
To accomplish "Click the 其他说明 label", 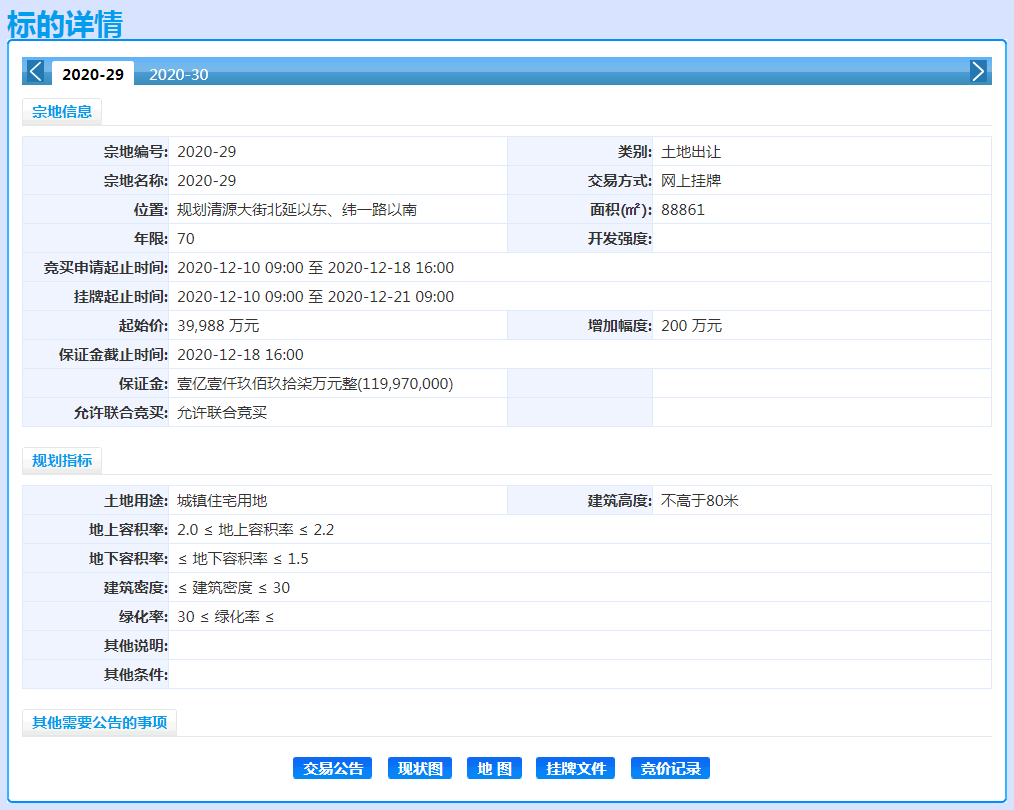I will 136,646.
